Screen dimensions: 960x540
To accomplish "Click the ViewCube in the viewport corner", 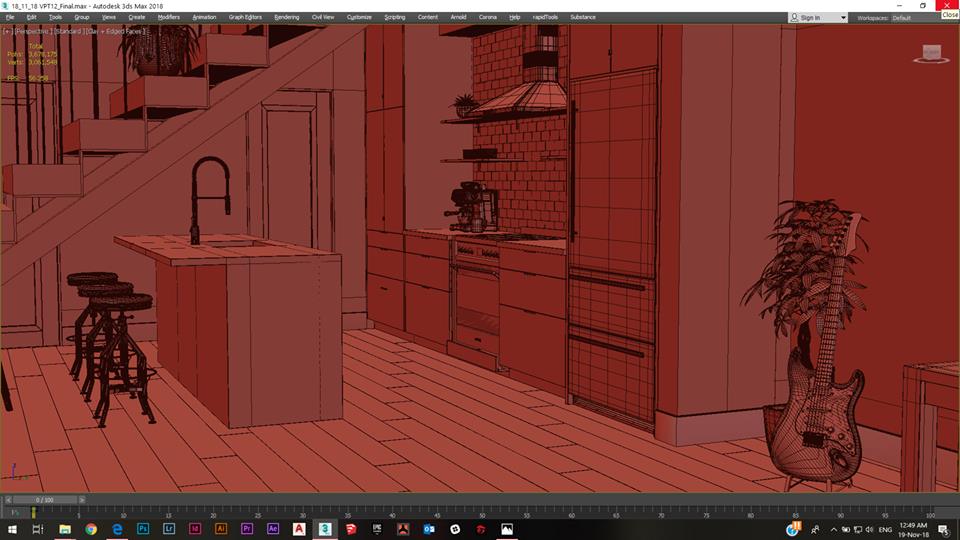I will coord(932,53).
